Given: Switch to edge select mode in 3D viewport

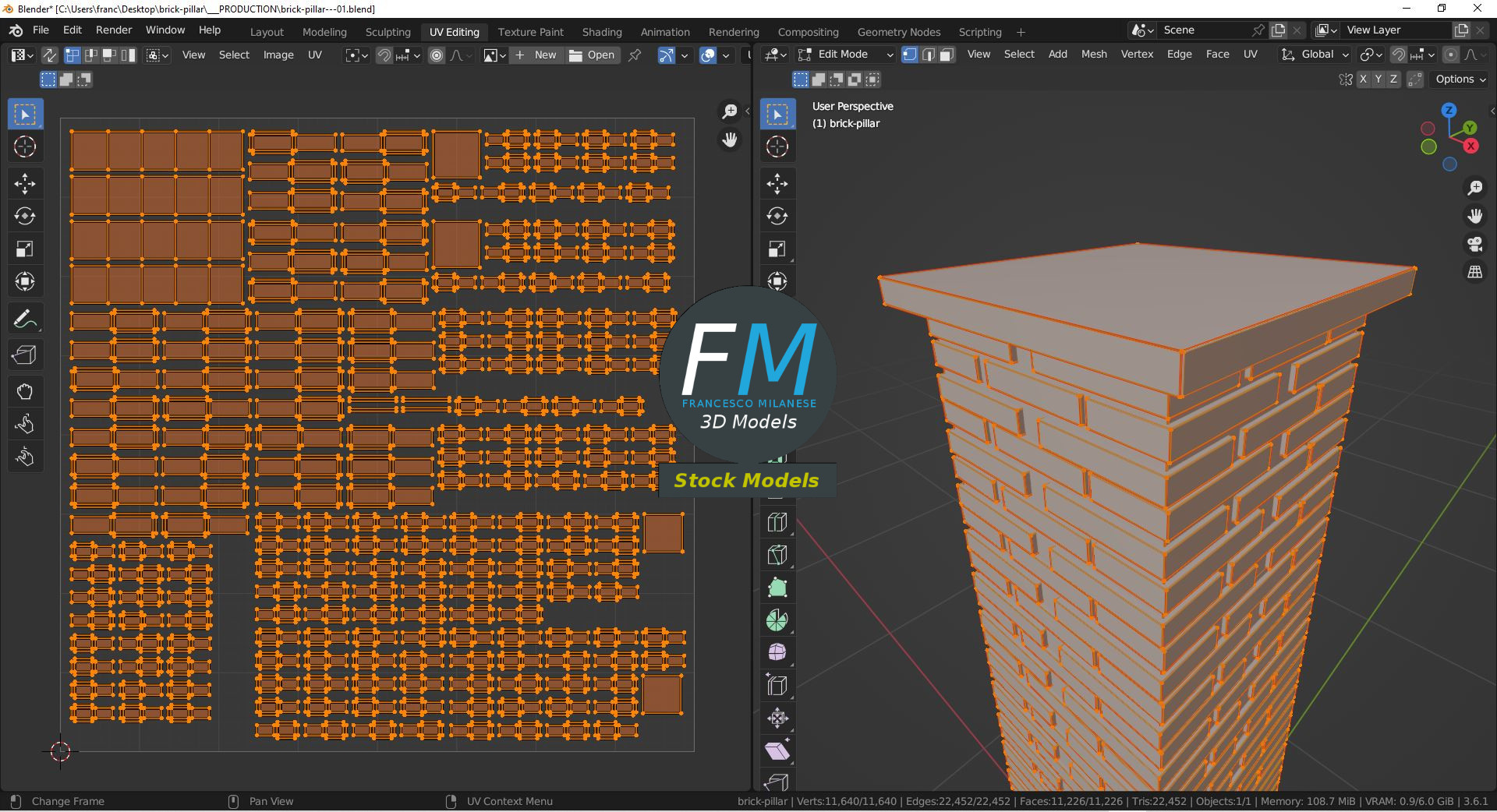Looking at the screenshot, I should 929,55.
